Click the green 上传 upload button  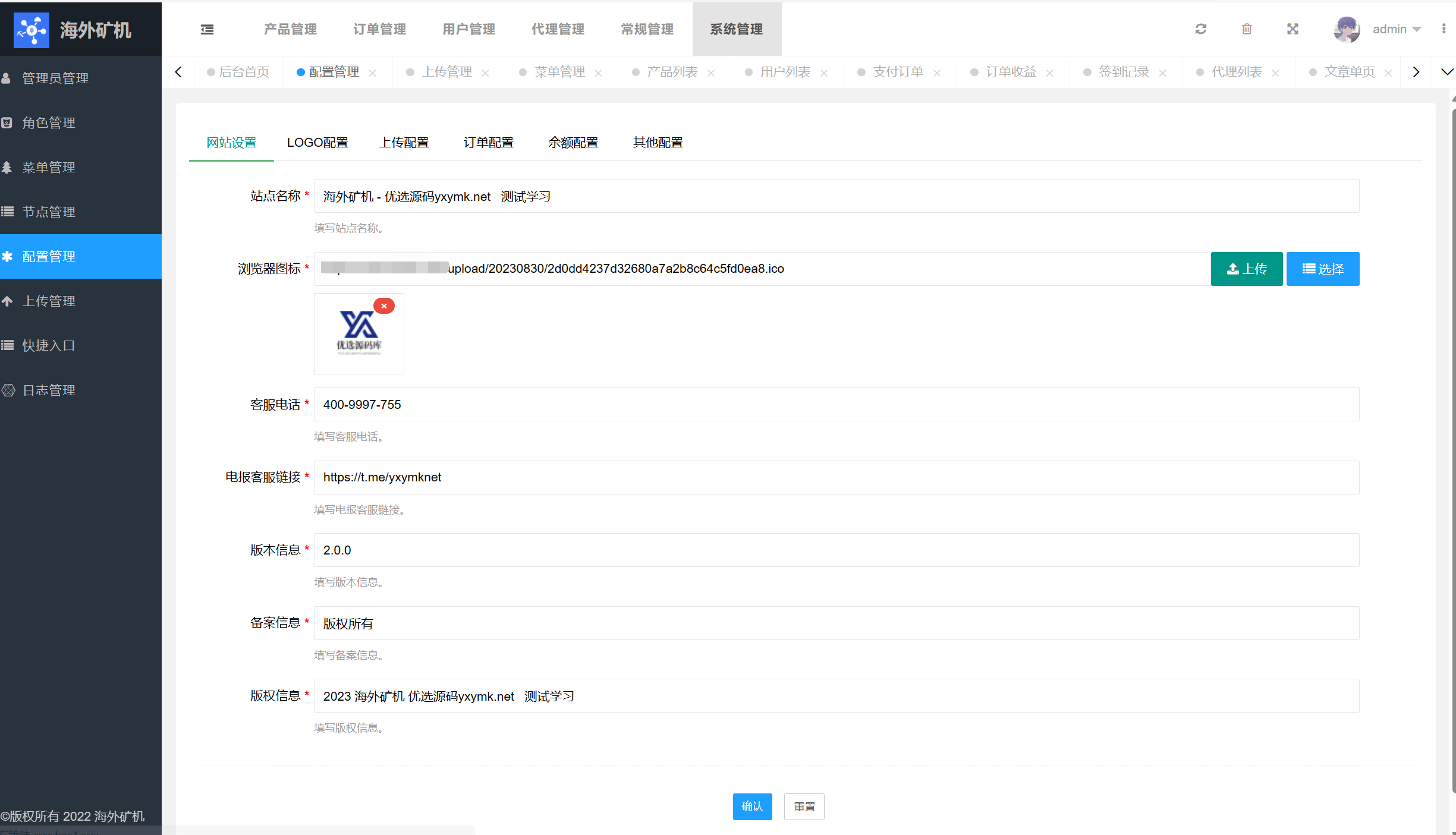(x=1247, y=269)
